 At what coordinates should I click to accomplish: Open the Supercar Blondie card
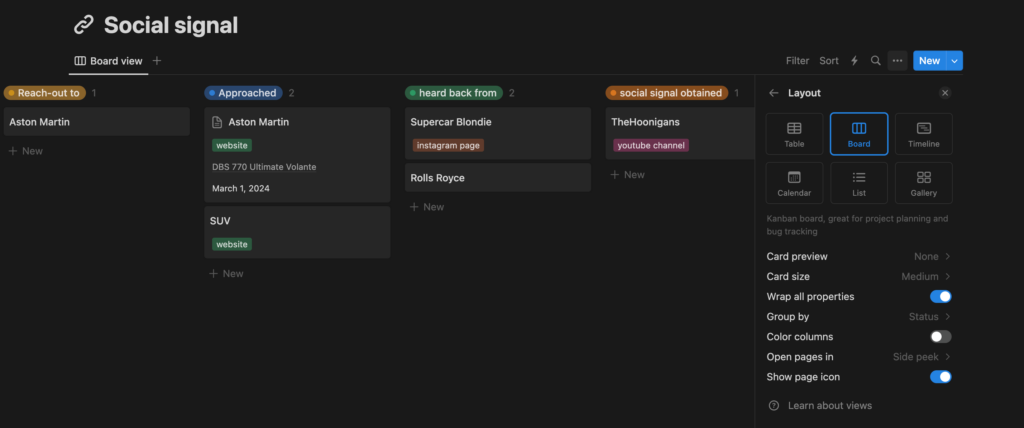[x=498, y=133]
